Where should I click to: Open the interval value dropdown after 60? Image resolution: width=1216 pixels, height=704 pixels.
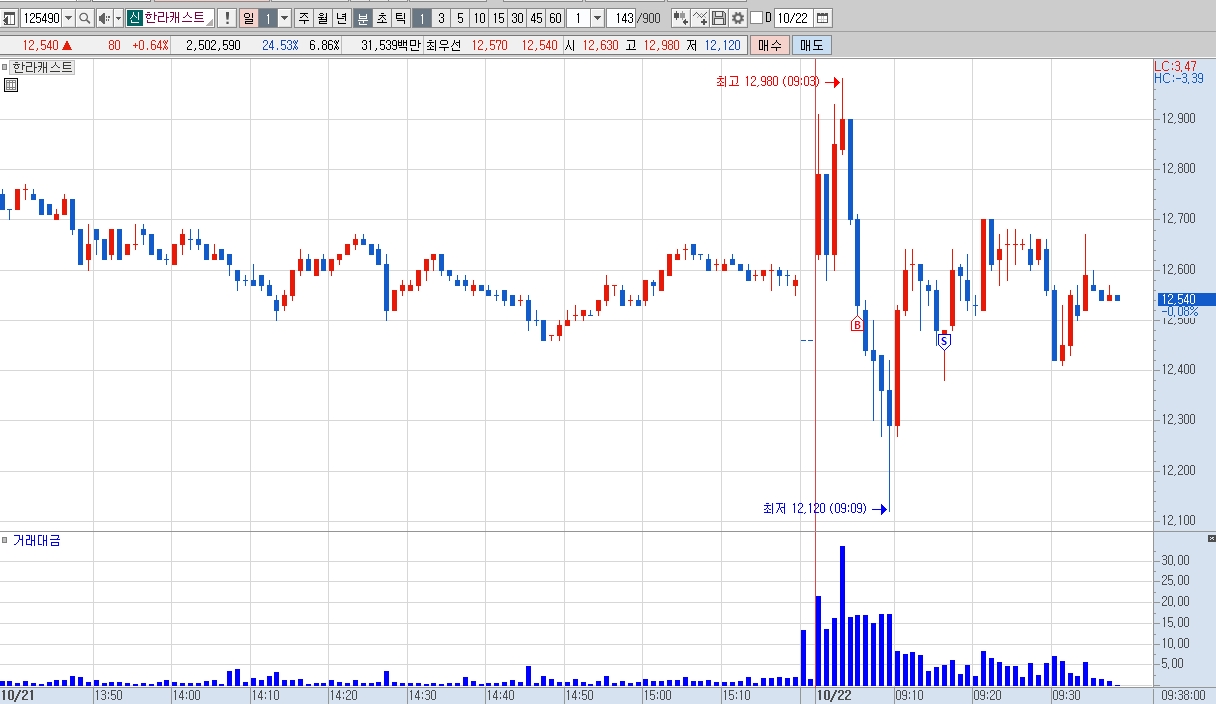[x=598, y=18]
